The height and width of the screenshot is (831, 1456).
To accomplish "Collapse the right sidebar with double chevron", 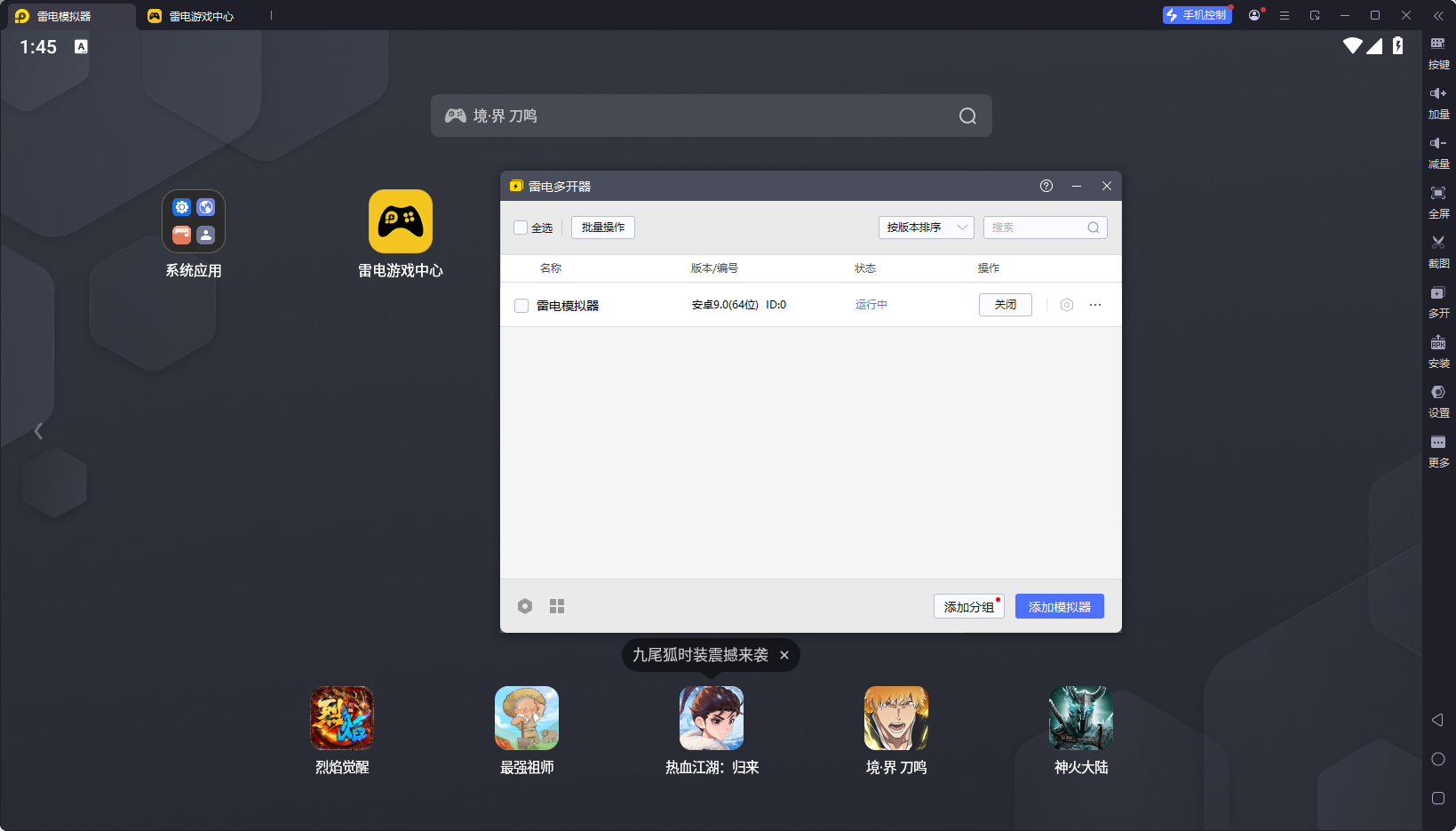I will click(1438, 15).
